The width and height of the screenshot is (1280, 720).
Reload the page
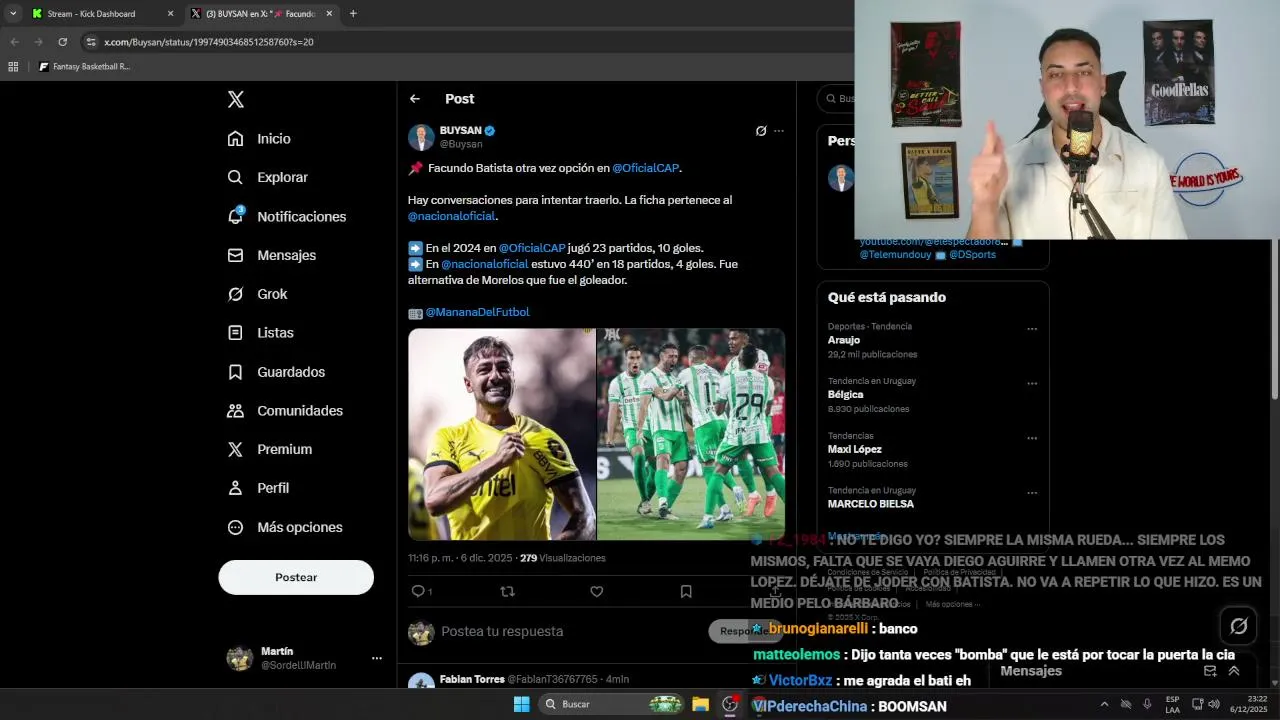pyautogui.click(x=62, y=42)
